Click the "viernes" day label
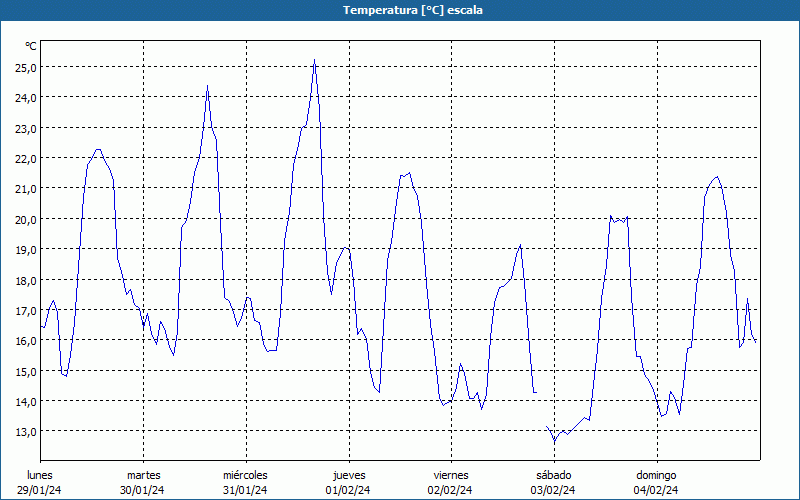The height and width of the screenshot is (500, 800). [451, 475]
